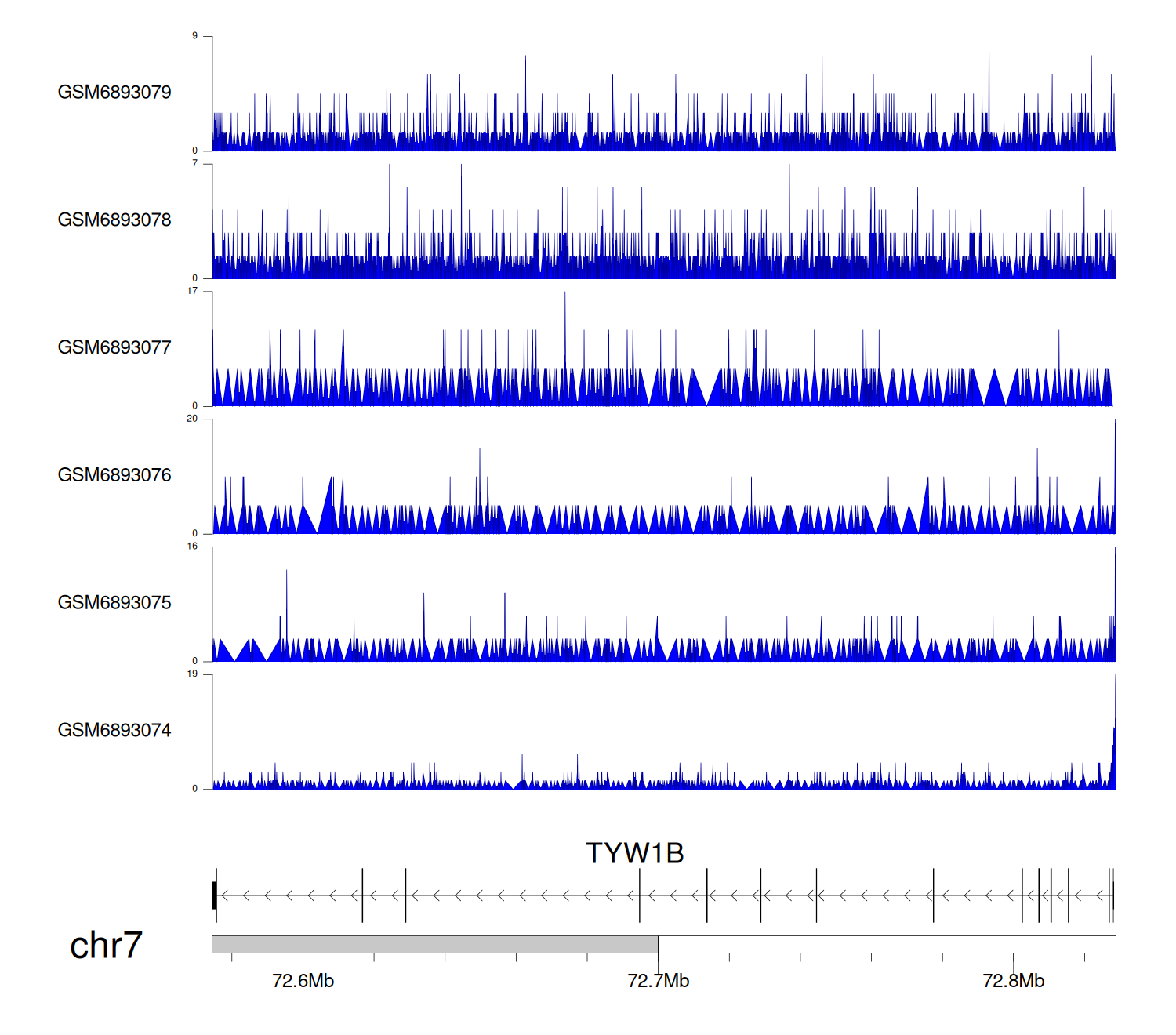
Task: Click the GSM6893079 track label
Action: pyautogui.click(x=114, y=93)
